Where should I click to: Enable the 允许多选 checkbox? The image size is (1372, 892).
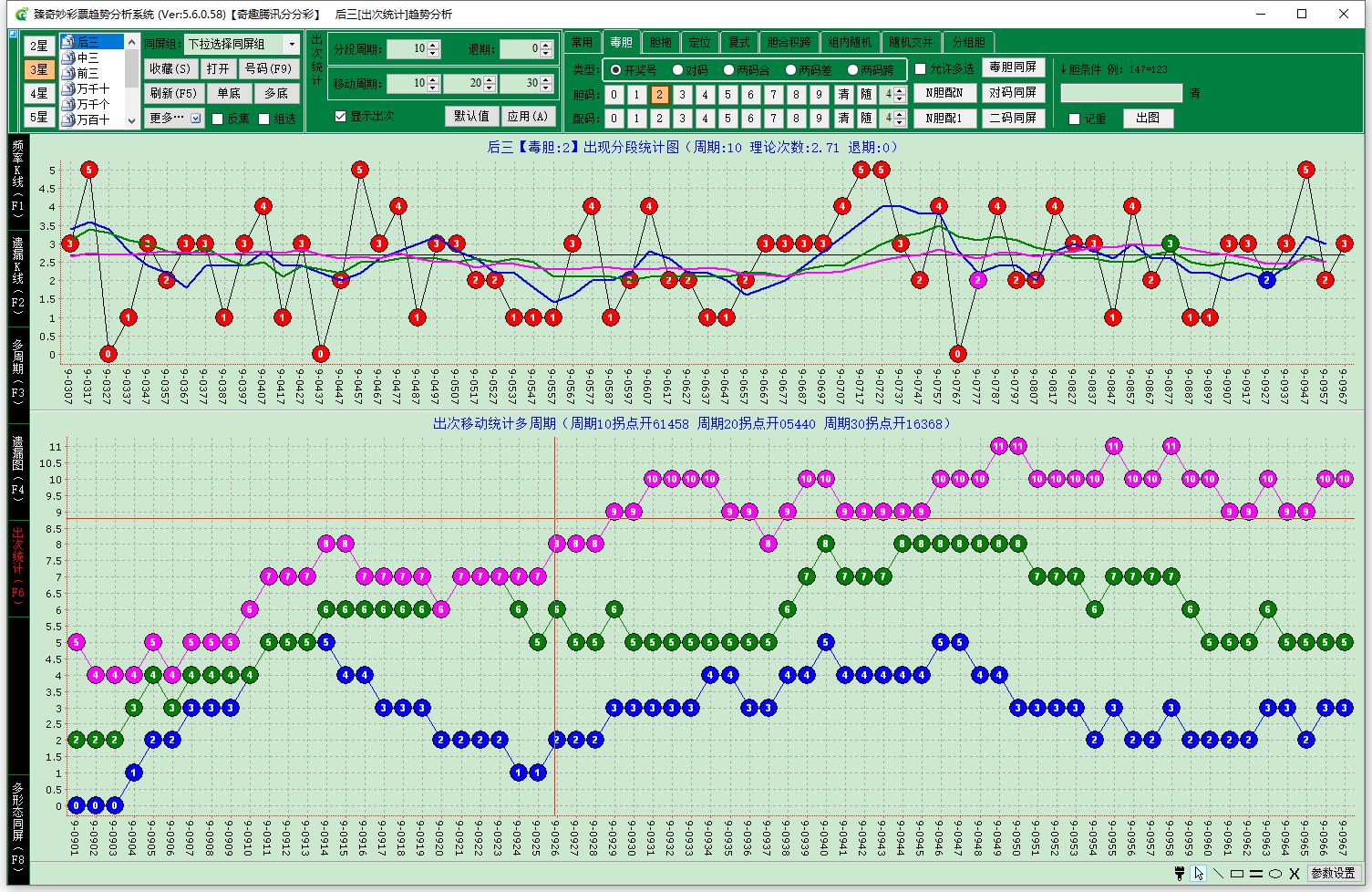pyautogui.click(x=921, y=69)
